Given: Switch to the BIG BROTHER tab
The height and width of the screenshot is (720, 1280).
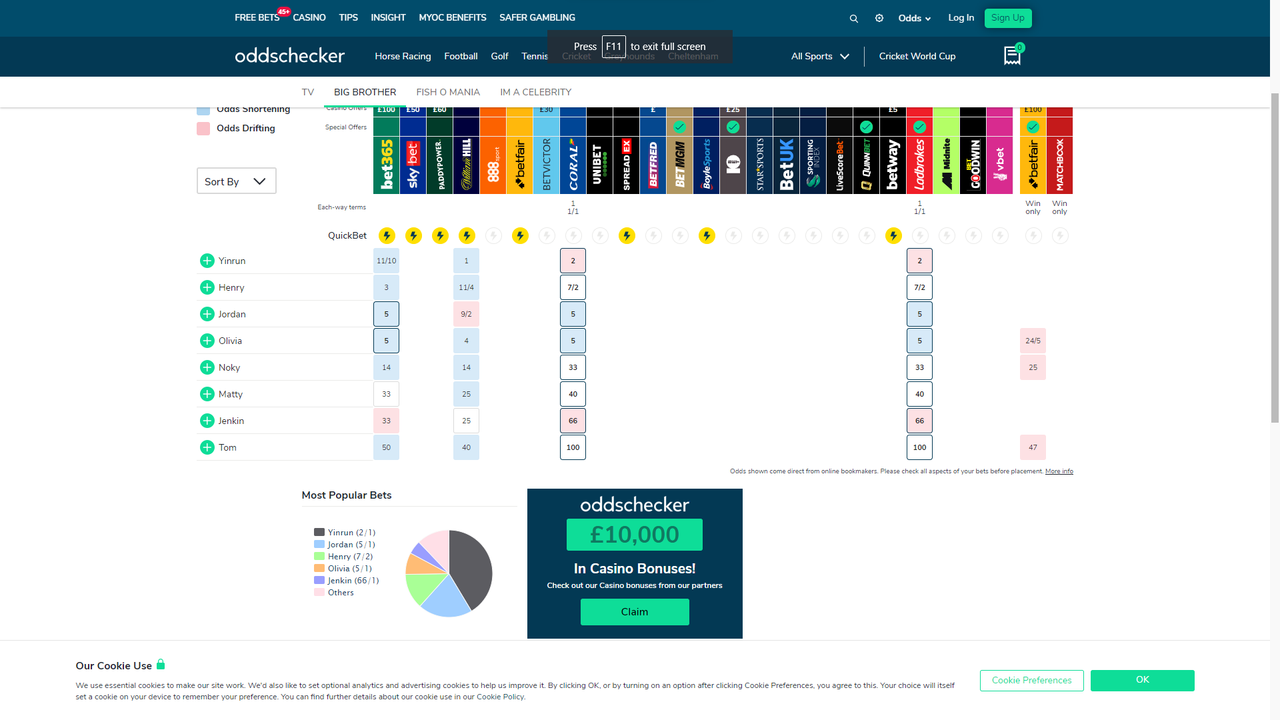Looking at the screenshot, I should coord(365,92).
